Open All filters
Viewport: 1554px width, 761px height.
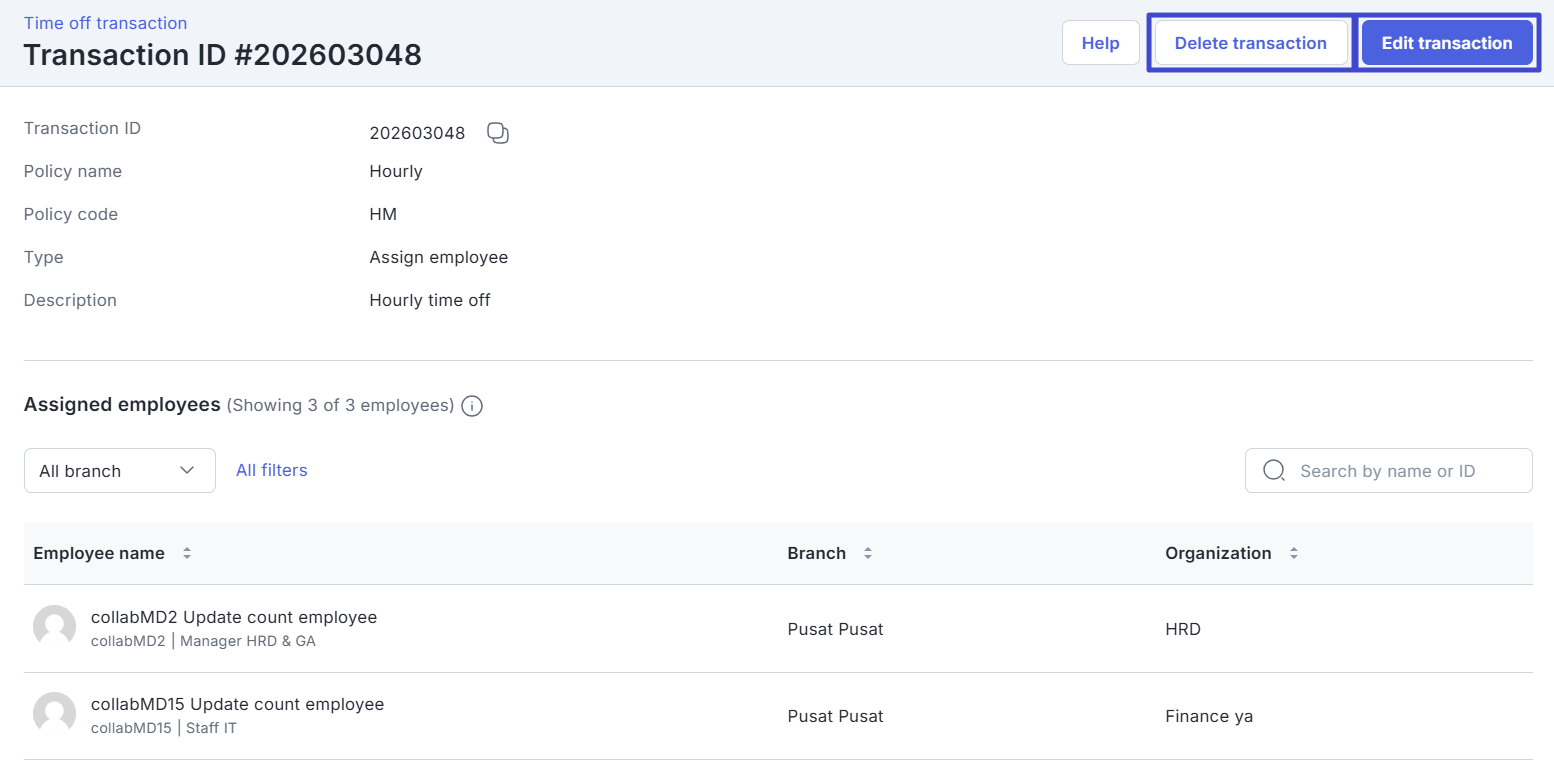click(x=272, y=470)
